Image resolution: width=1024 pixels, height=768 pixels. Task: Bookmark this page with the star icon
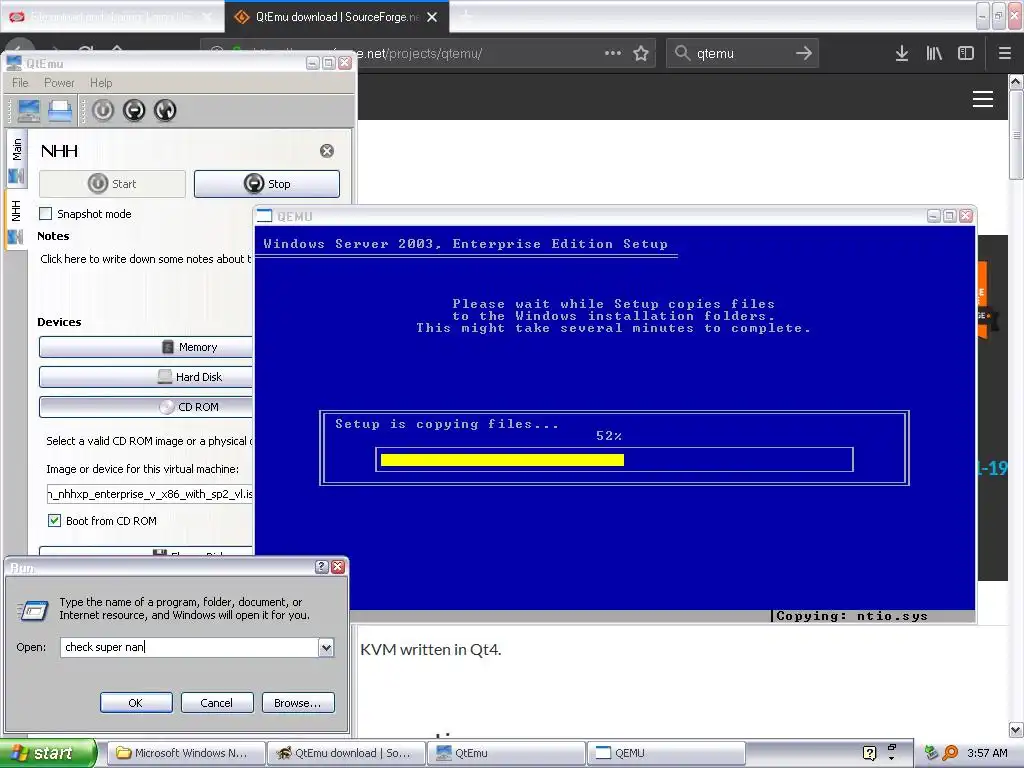(x=641, y=53)
